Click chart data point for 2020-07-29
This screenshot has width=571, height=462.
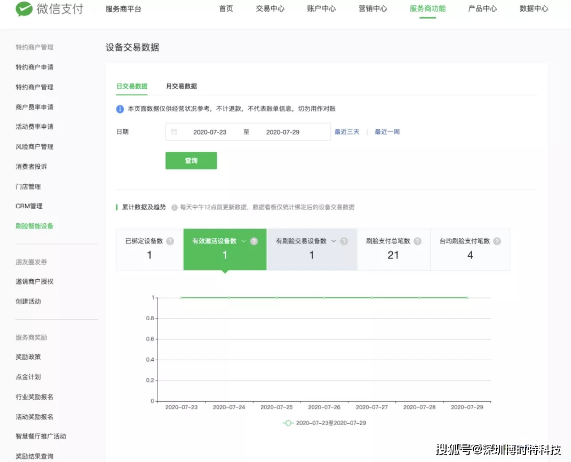point(467,297)
